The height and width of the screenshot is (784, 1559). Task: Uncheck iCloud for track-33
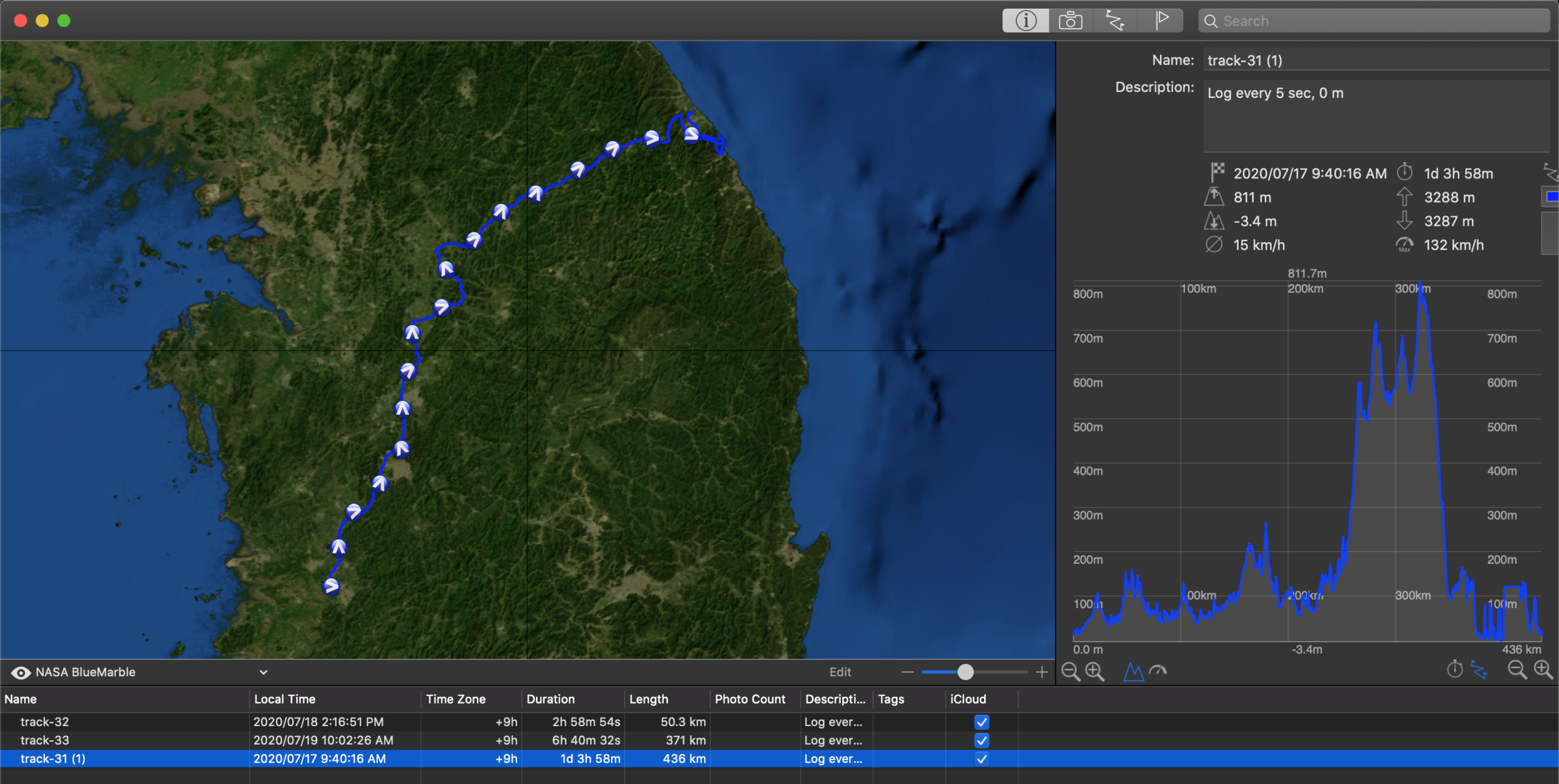[x=982, y=740]
